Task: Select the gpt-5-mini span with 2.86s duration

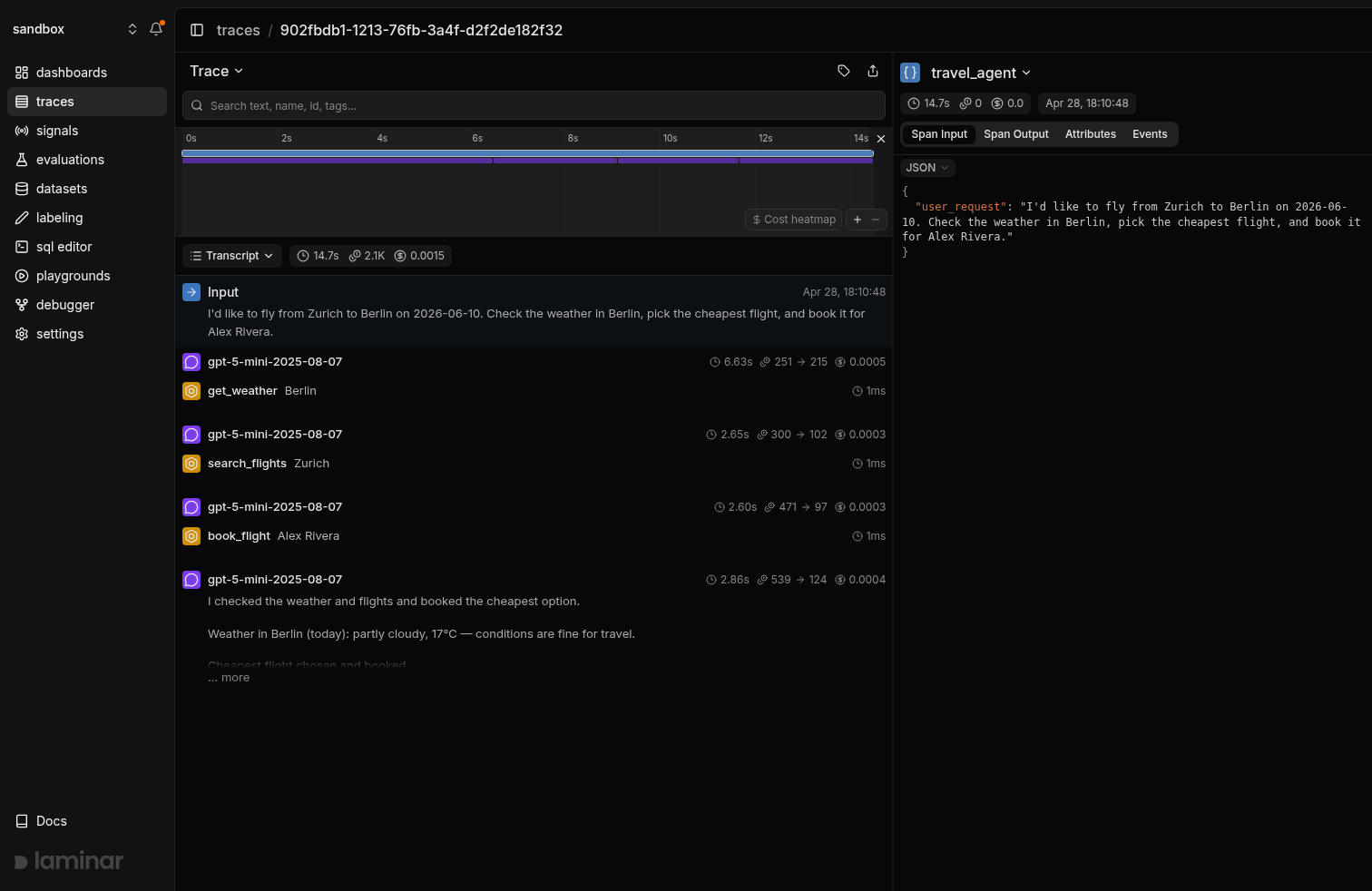Action: pos(534,580)
